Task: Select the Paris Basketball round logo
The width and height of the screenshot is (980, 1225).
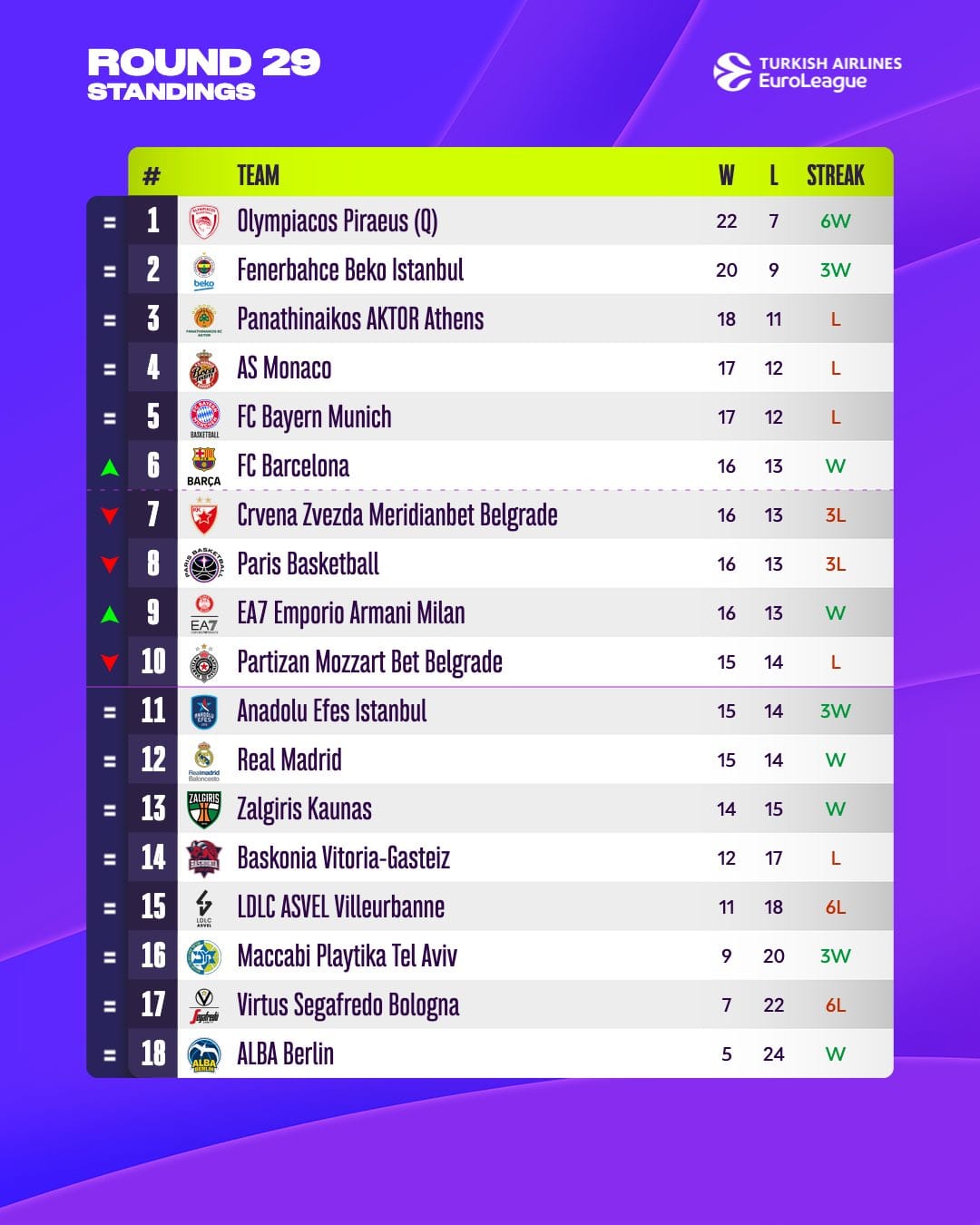Action: tap(204, 564)
